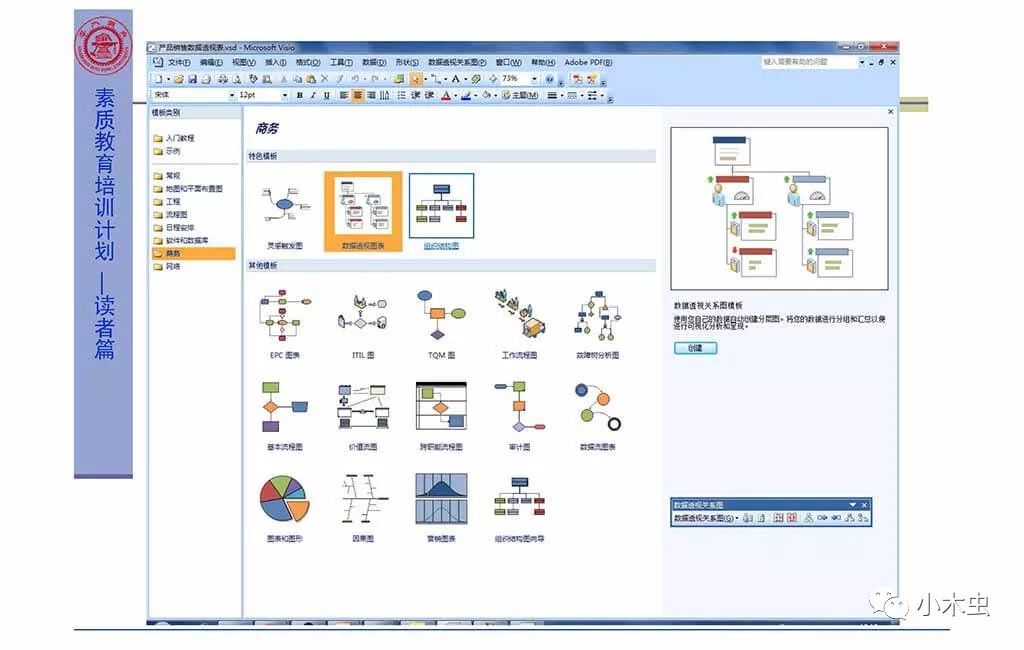Click the Undo arrow icon
1024x650 pixels.
click(355, 78)
